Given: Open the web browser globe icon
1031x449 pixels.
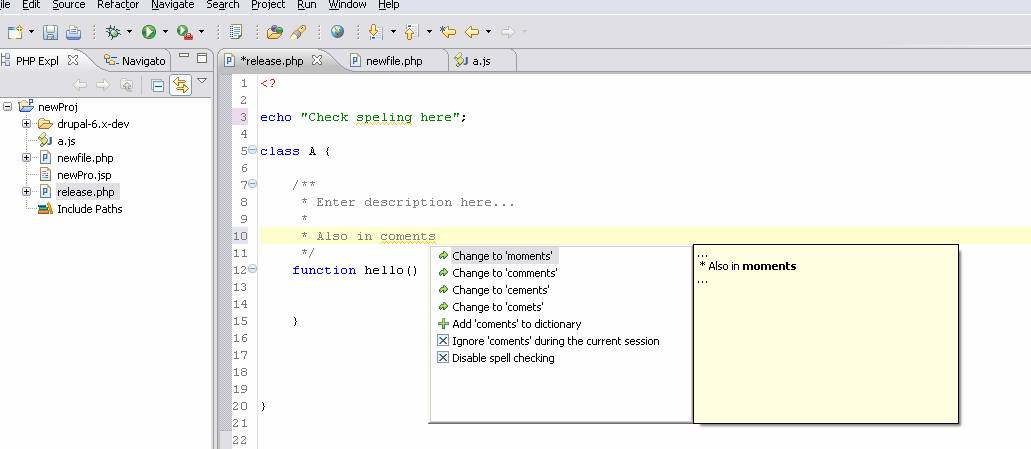Looking at the screenshot, I should pyautogui.click(x=337, y=32).
